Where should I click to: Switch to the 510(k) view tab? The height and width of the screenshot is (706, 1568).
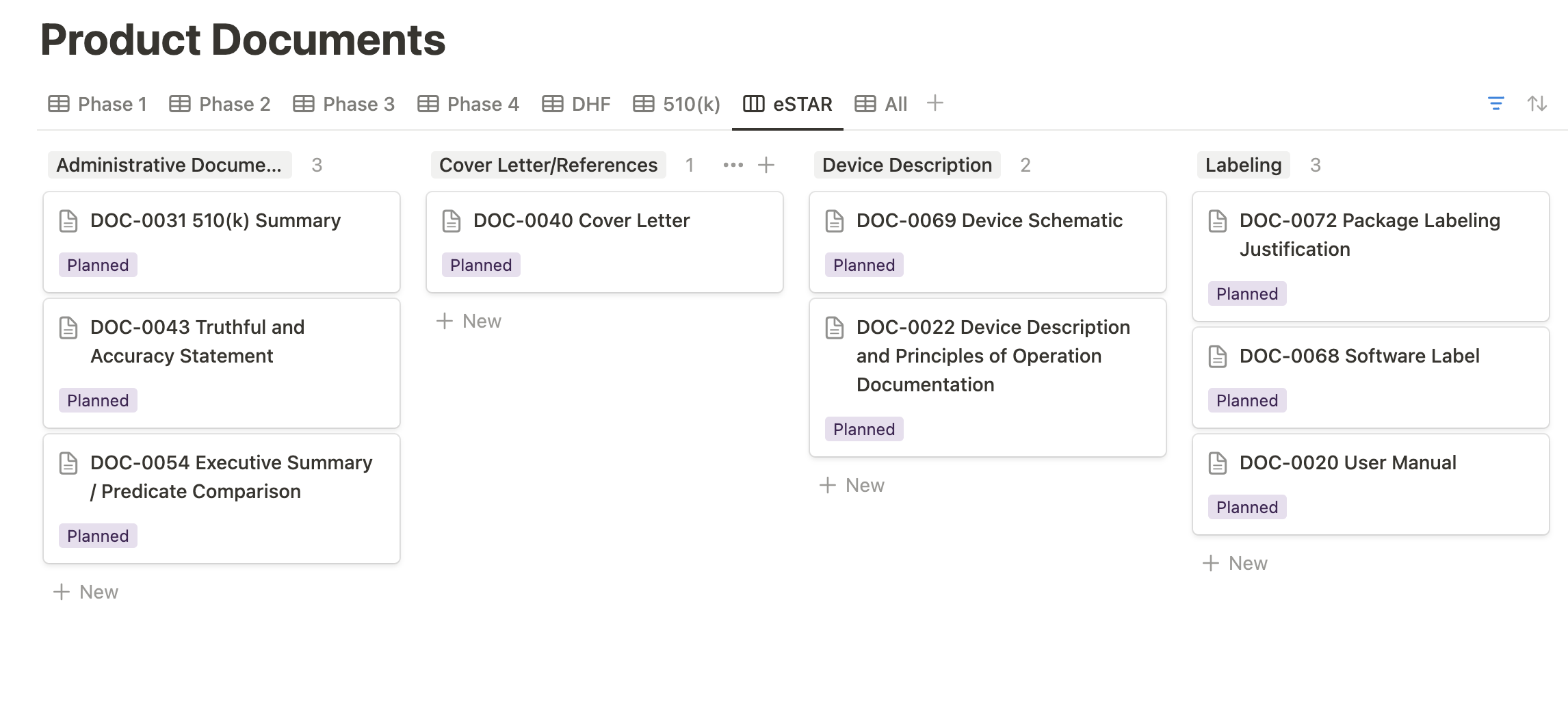(677, 104)
